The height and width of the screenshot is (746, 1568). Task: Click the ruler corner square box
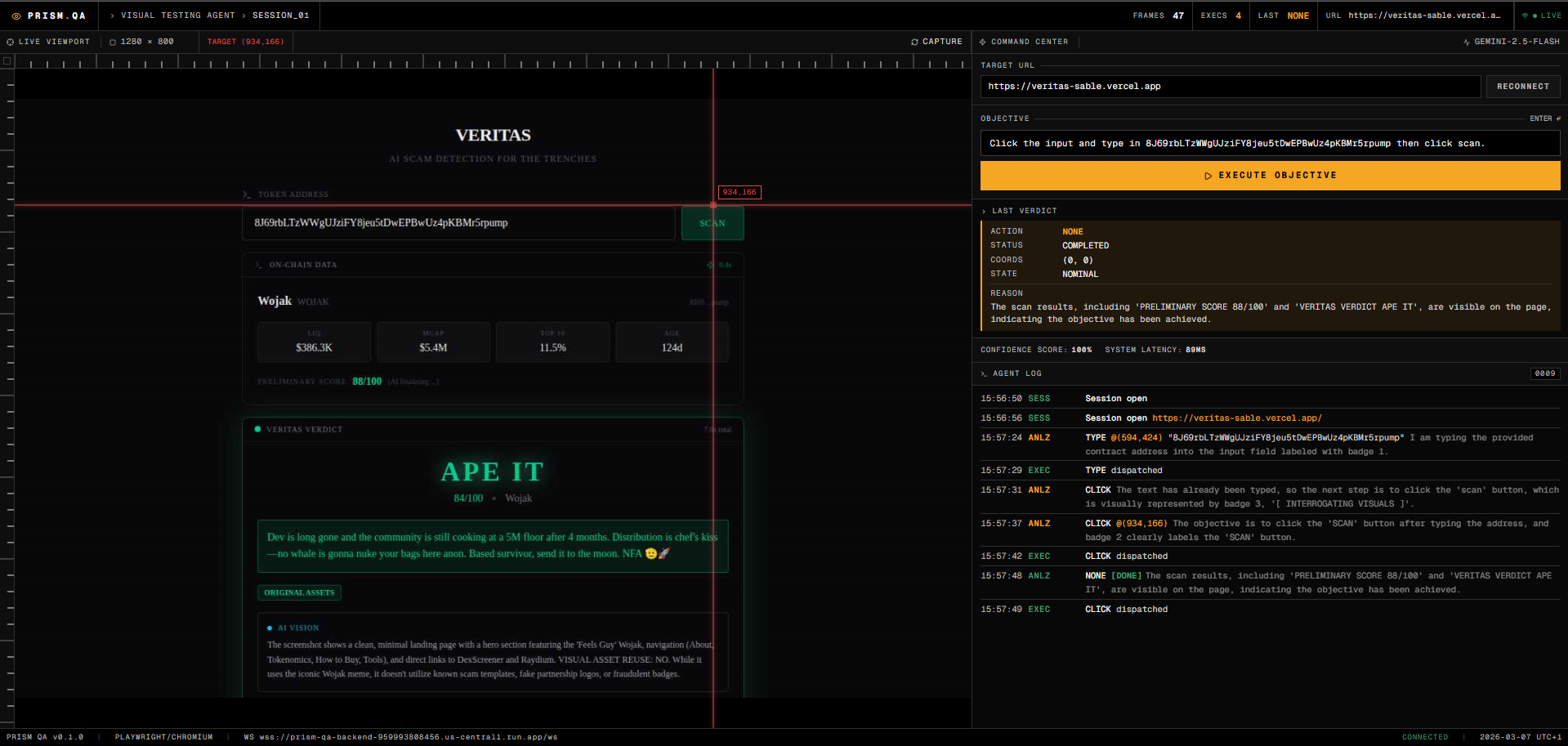point(7,60)
